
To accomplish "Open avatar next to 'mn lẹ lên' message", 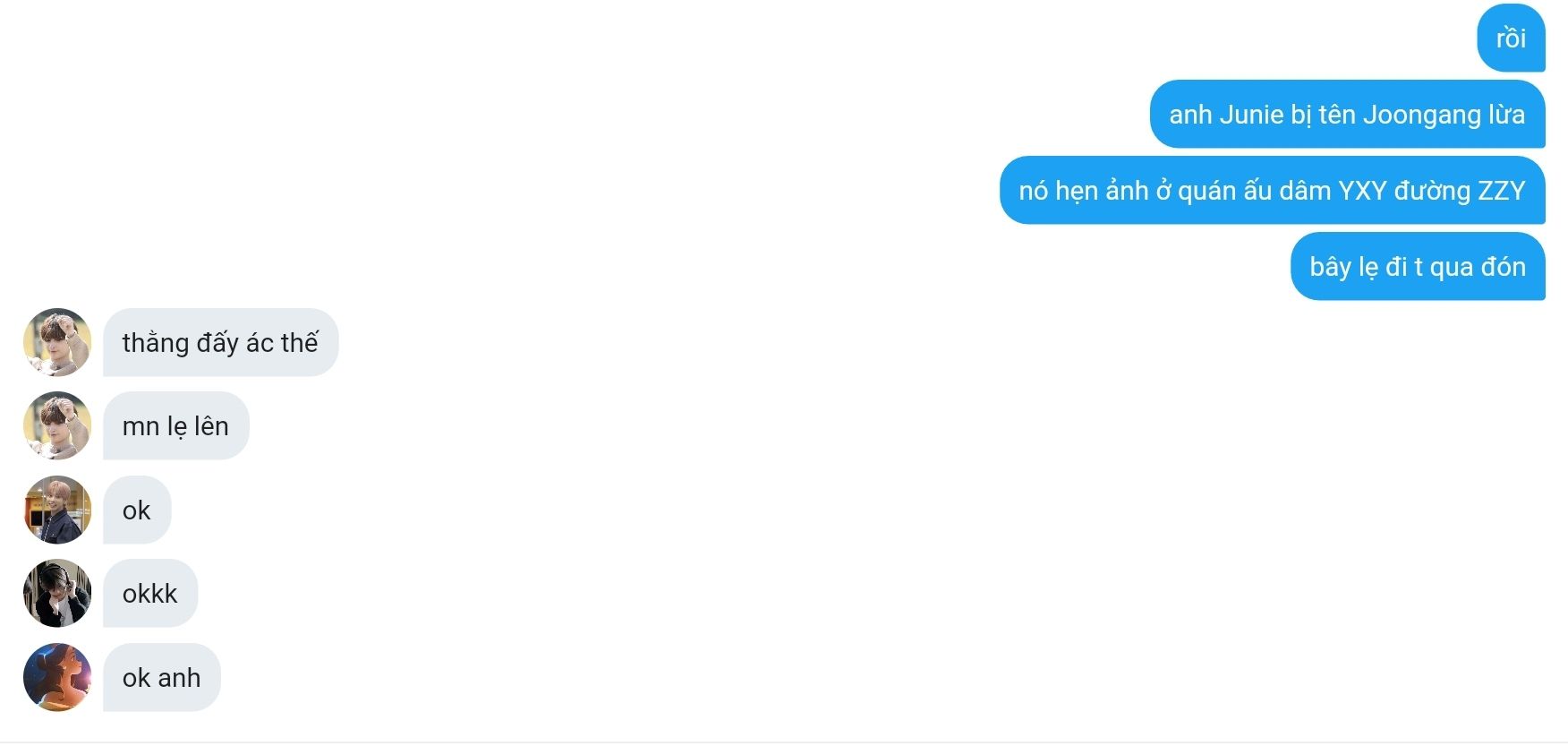I will click(x=57, y=425).
